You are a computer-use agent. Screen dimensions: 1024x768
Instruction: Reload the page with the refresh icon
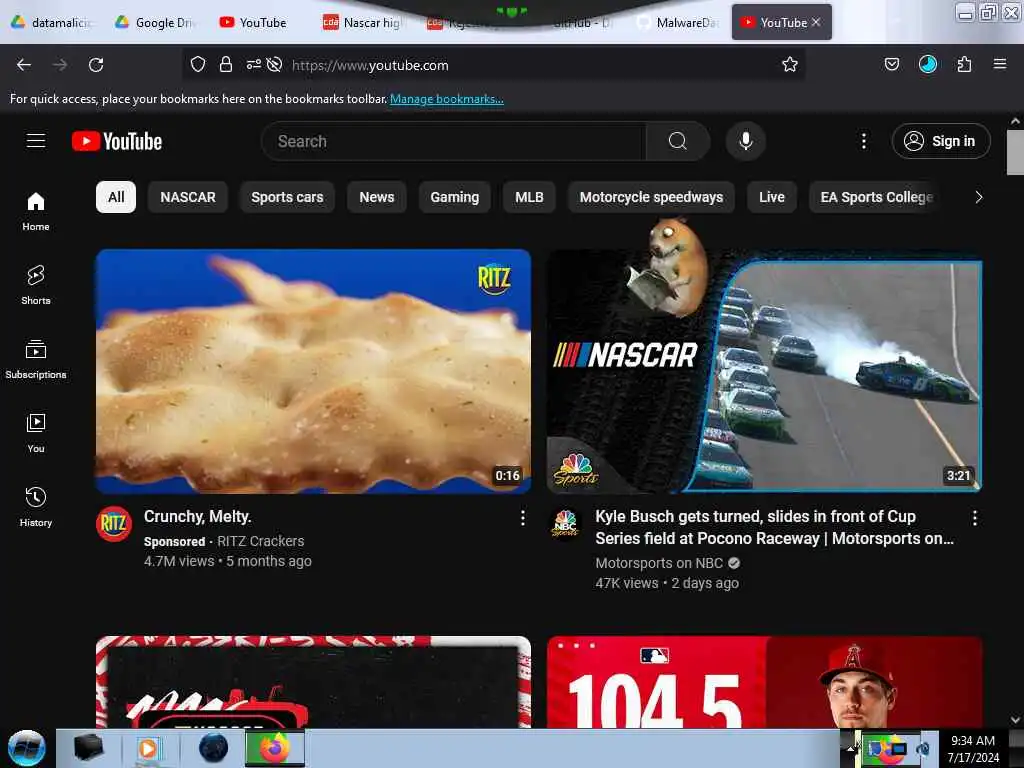(96, 65)
